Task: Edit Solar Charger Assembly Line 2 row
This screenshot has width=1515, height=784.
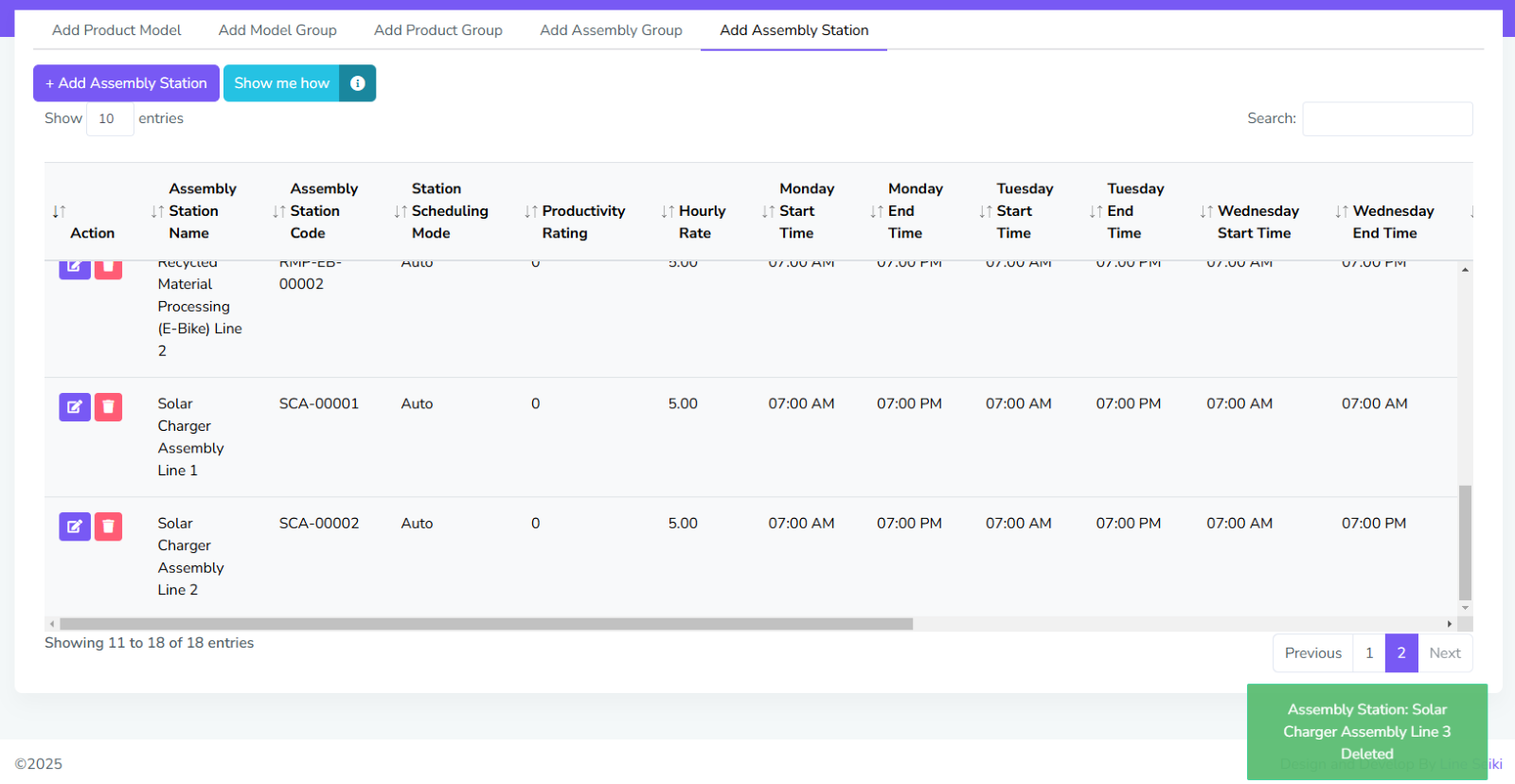Action: [x=75, y=526]
